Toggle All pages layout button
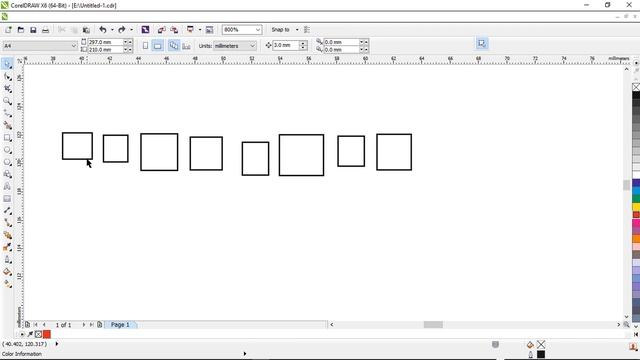Image resolution: width=640 pixels, height=360 pixels. [x=173, y=46]
